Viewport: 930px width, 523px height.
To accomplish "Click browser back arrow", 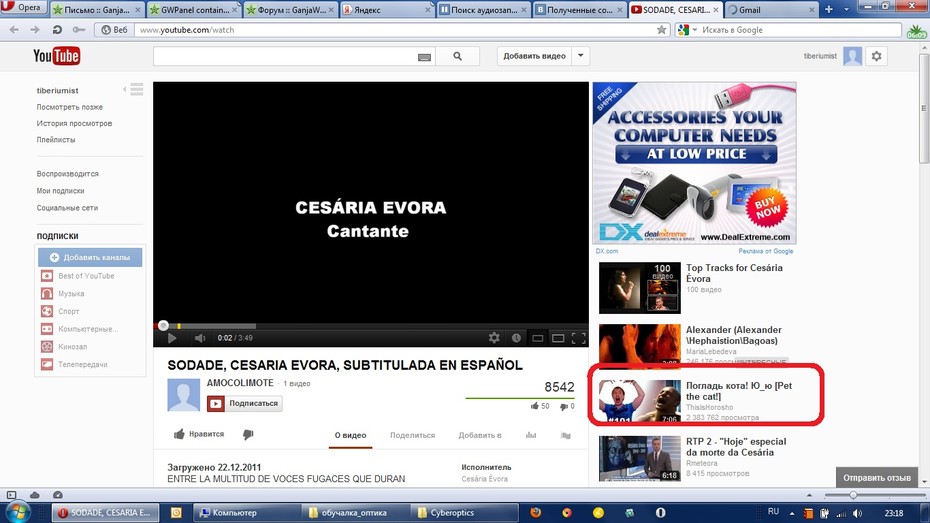I will pos(14,30).
